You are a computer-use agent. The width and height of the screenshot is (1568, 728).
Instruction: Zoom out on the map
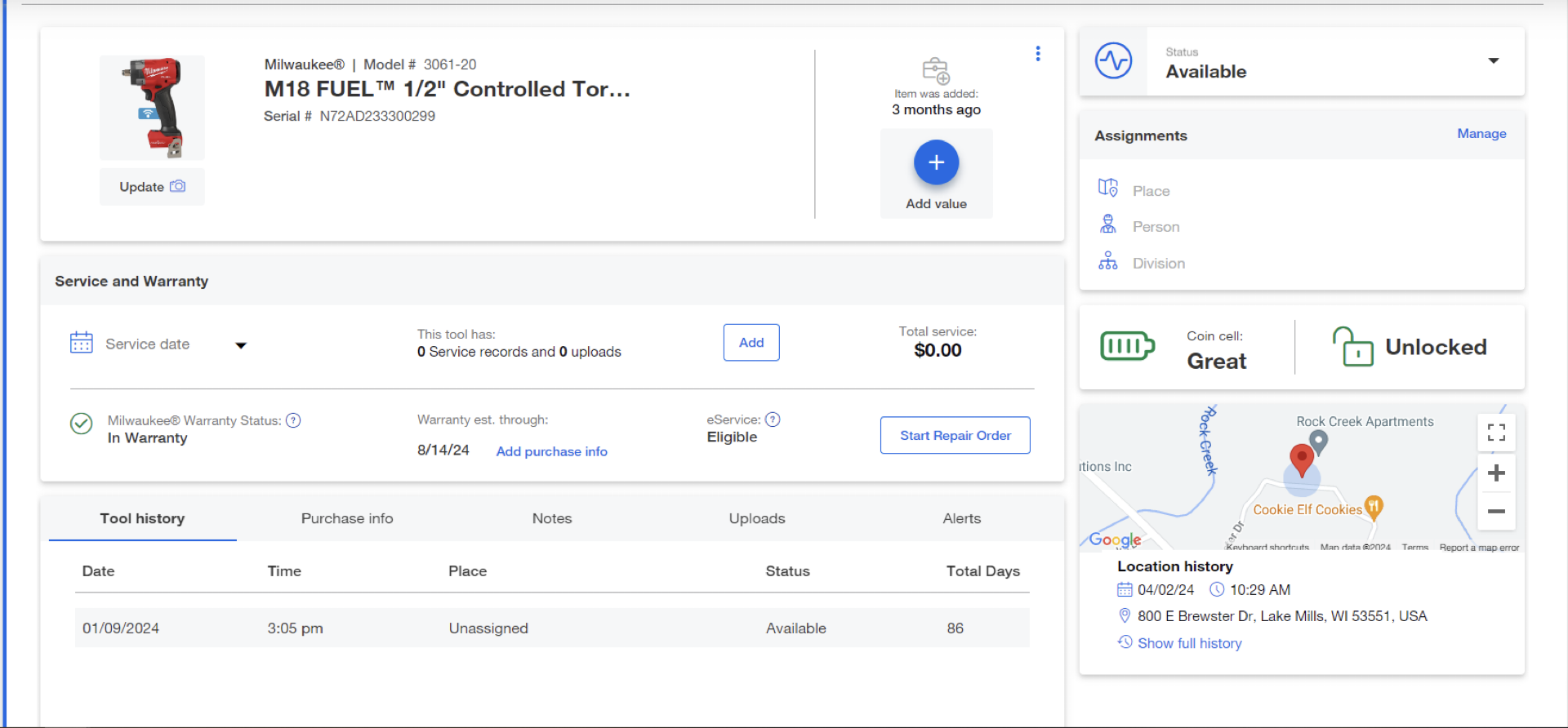1496,512
